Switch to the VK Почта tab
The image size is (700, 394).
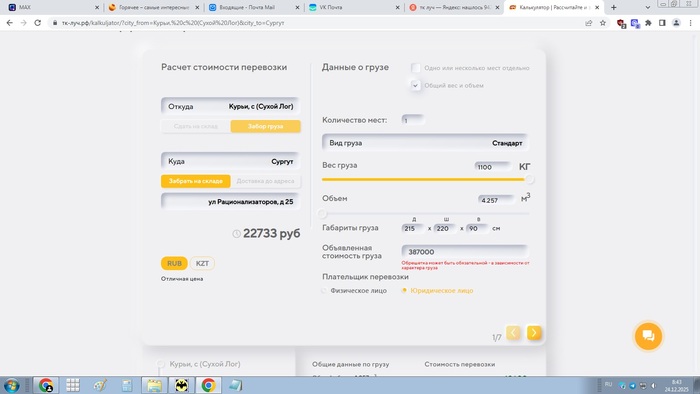354,8
